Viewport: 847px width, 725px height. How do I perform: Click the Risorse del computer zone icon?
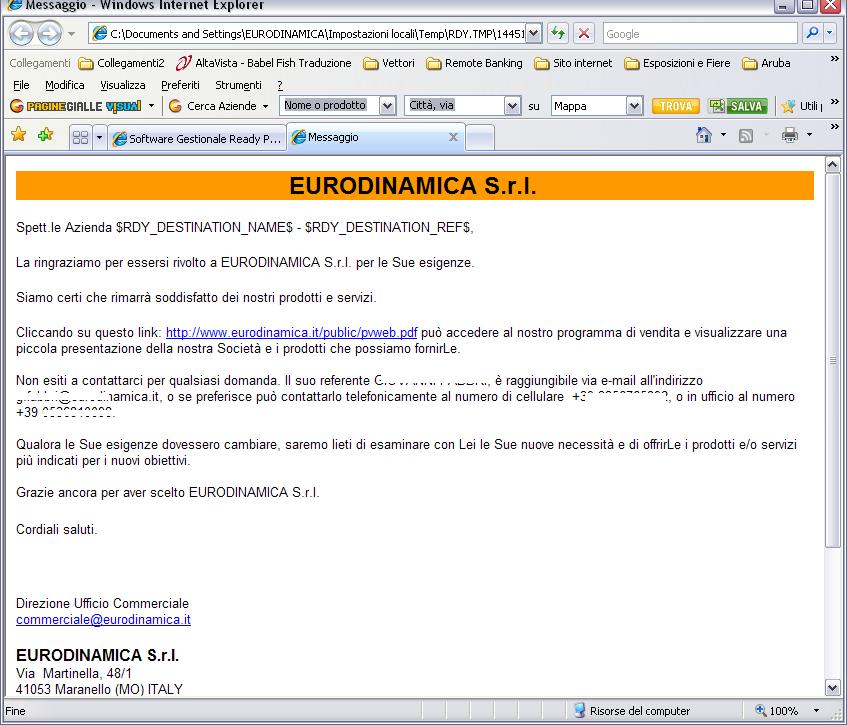pos(579,710)
